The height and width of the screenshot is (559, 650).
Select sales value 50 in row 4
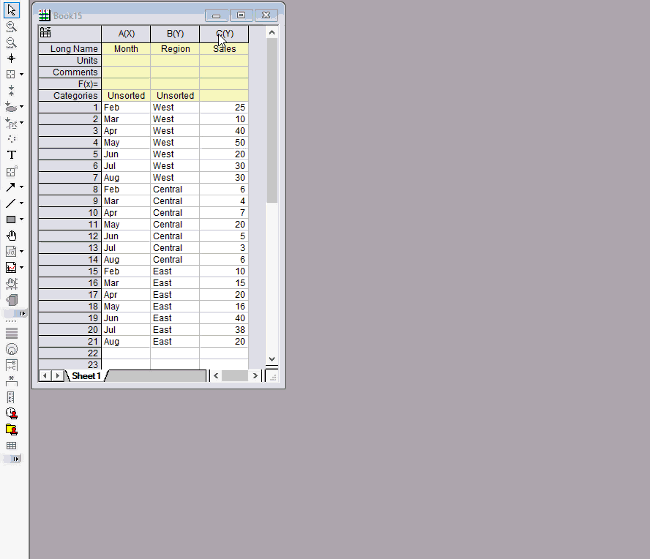tap(224, 142)
